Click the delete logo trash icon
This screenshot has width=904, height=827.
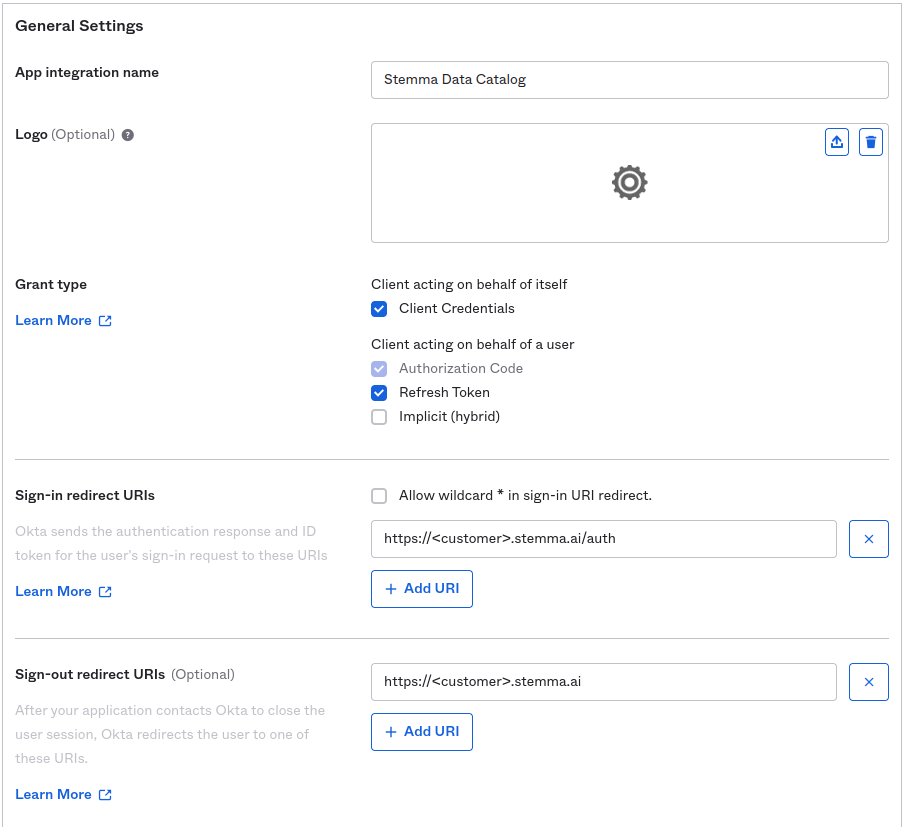pos(871,142)
